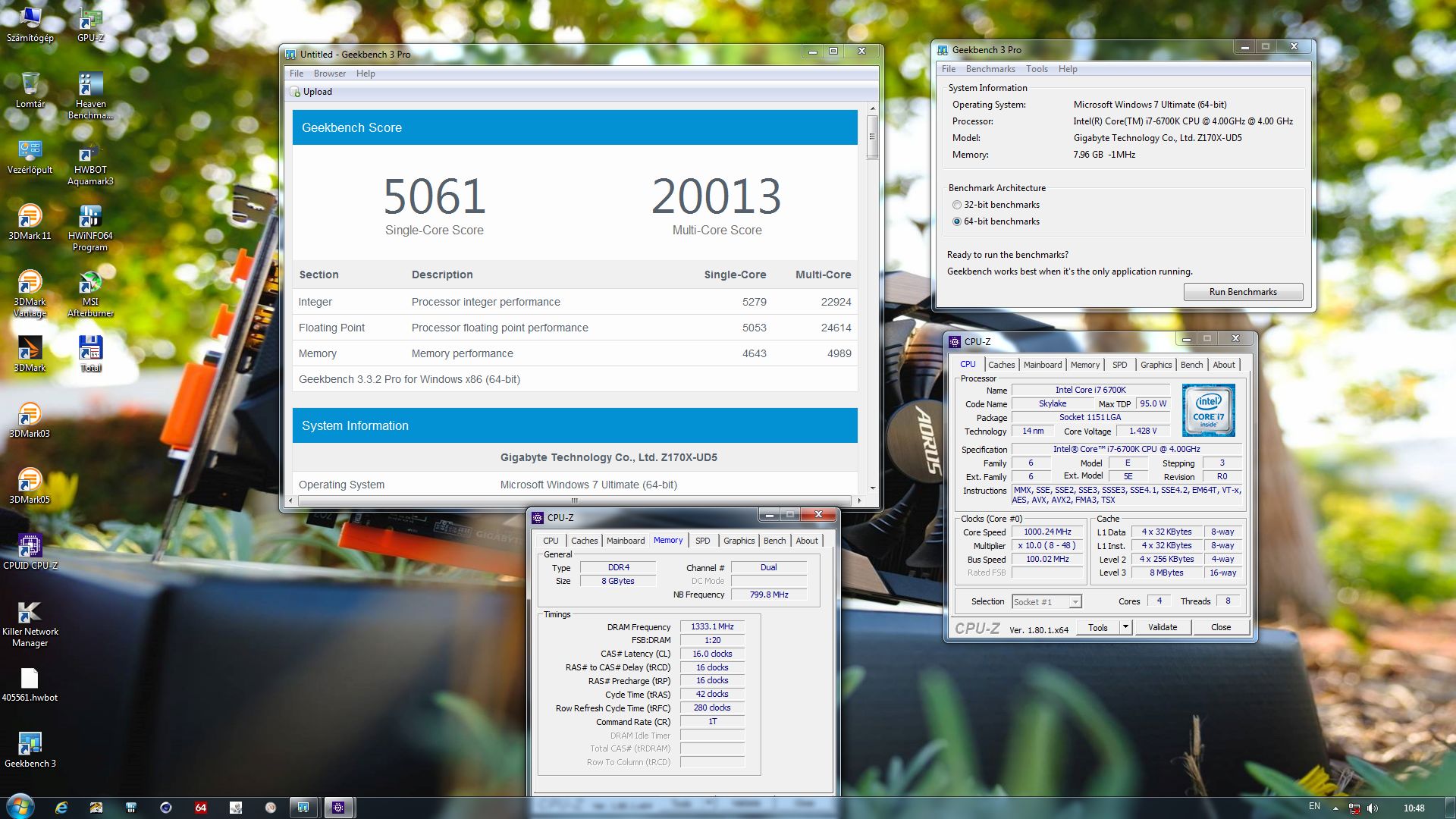The width and height of the screenshot is (1456, 819).
Task: Launch the 3DMark03 desktop shortcut
Action: (30, 420)
